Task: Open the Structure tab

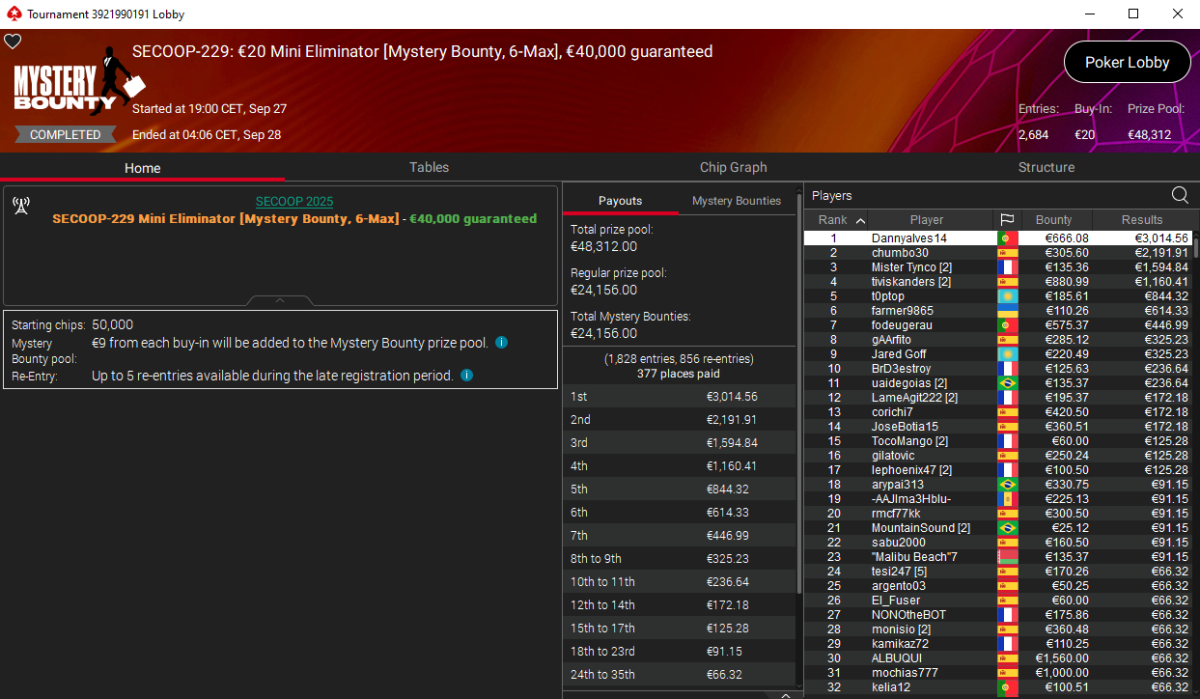Action: tap(1046, 167)
